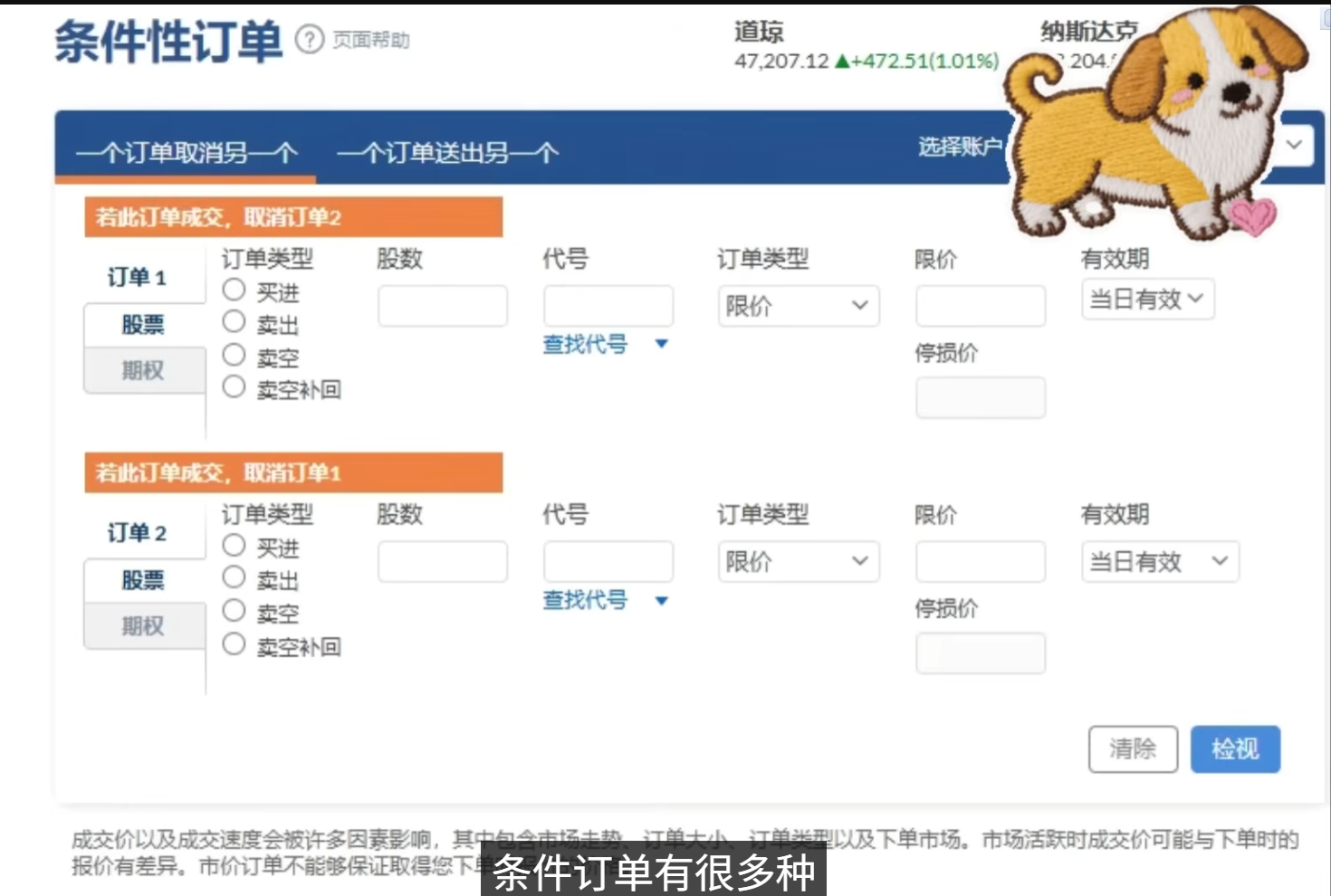Image resolution: width=1331 pixels, height=896 pixels.
Task: Open Order 2 订单类型 限价 dropdown
Action: [798, 562]
